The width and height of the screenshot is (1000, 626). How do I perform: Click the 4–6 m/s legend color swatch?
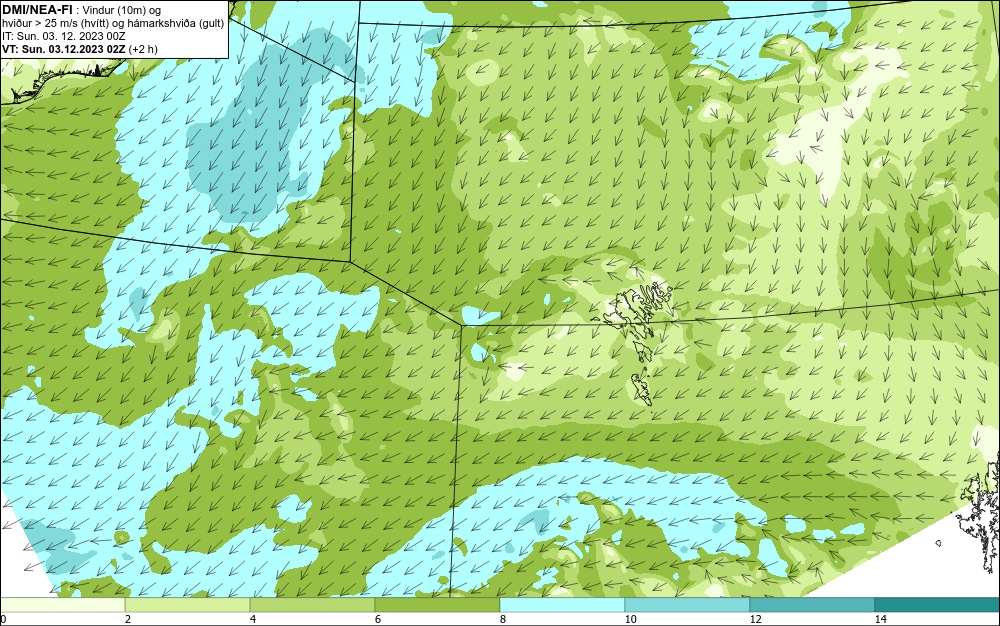pyautogui.click(x=312, y=604)
